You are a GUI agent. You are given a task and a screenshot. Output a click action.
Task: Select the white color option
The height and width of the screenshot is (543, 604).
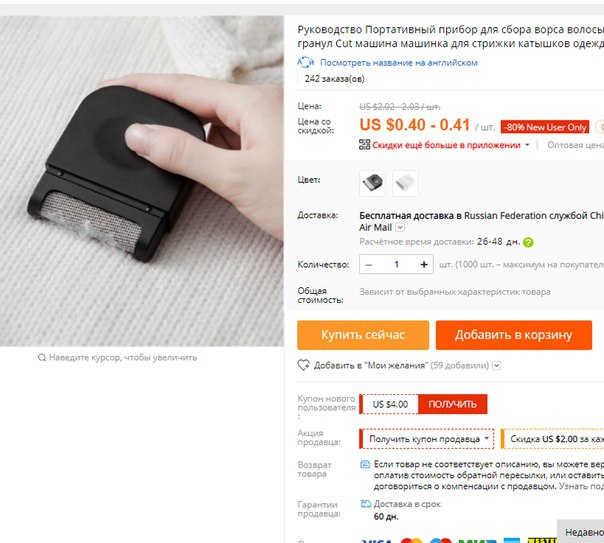[405, 183]
